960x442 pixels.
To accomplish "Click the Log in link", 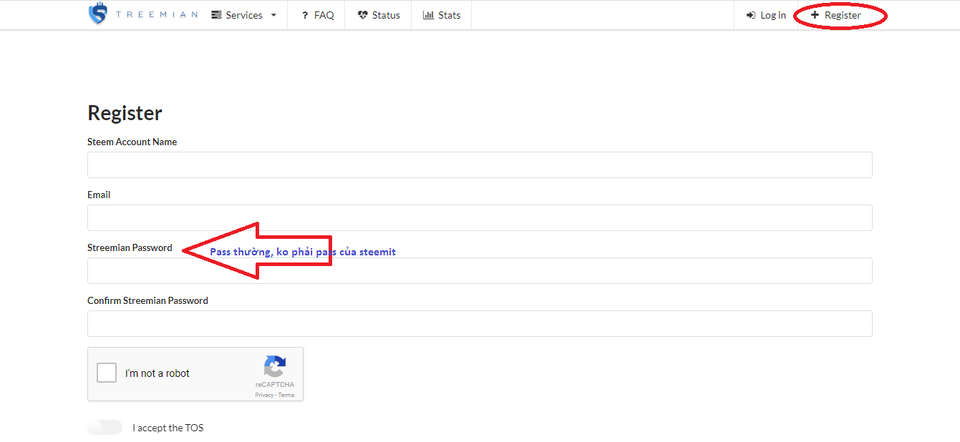I will point(766,15).
